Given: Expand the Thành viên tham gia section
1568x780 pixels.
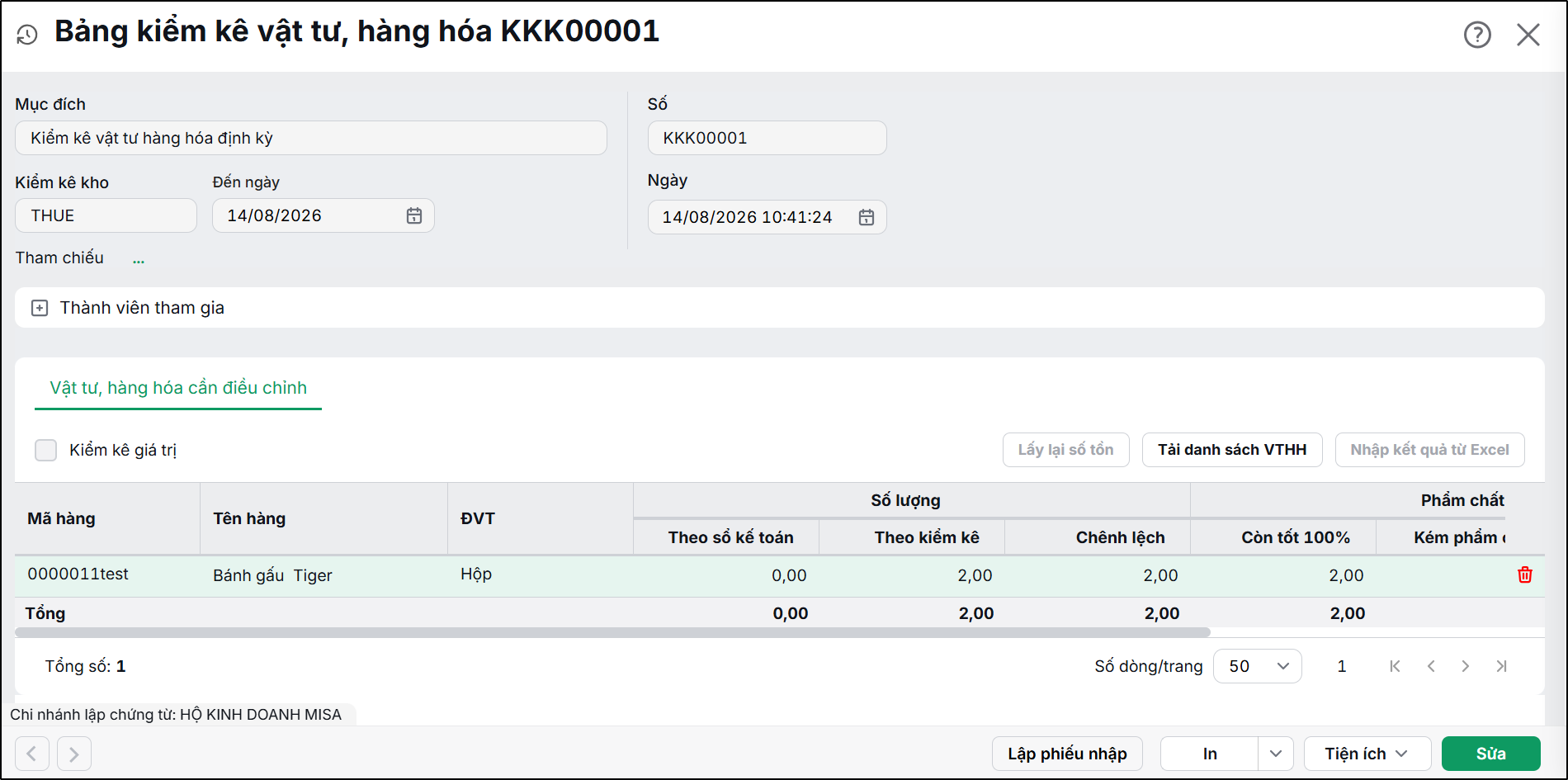Looking at the screenshot, I should [40, 308].
